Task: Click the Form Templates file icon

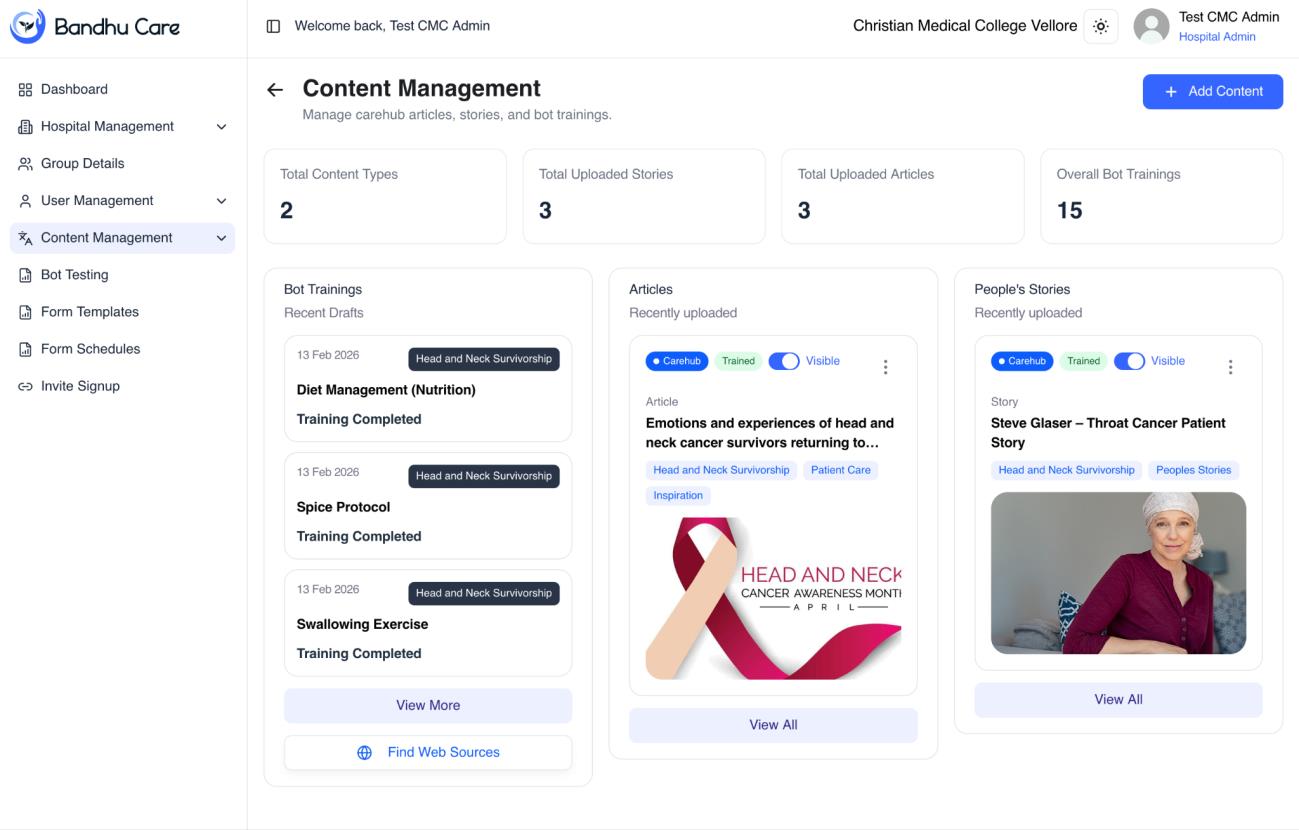Action: tap(26, 312)
